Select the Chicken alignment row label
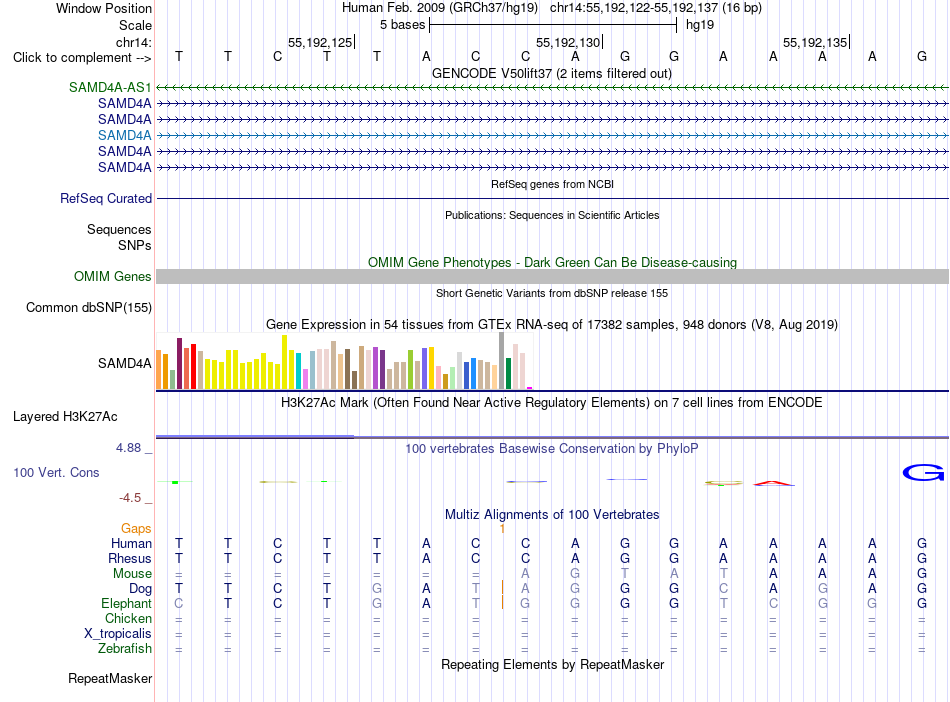This screenshot has width=950, height=702. pyautogui.click(x=128, y=618)
